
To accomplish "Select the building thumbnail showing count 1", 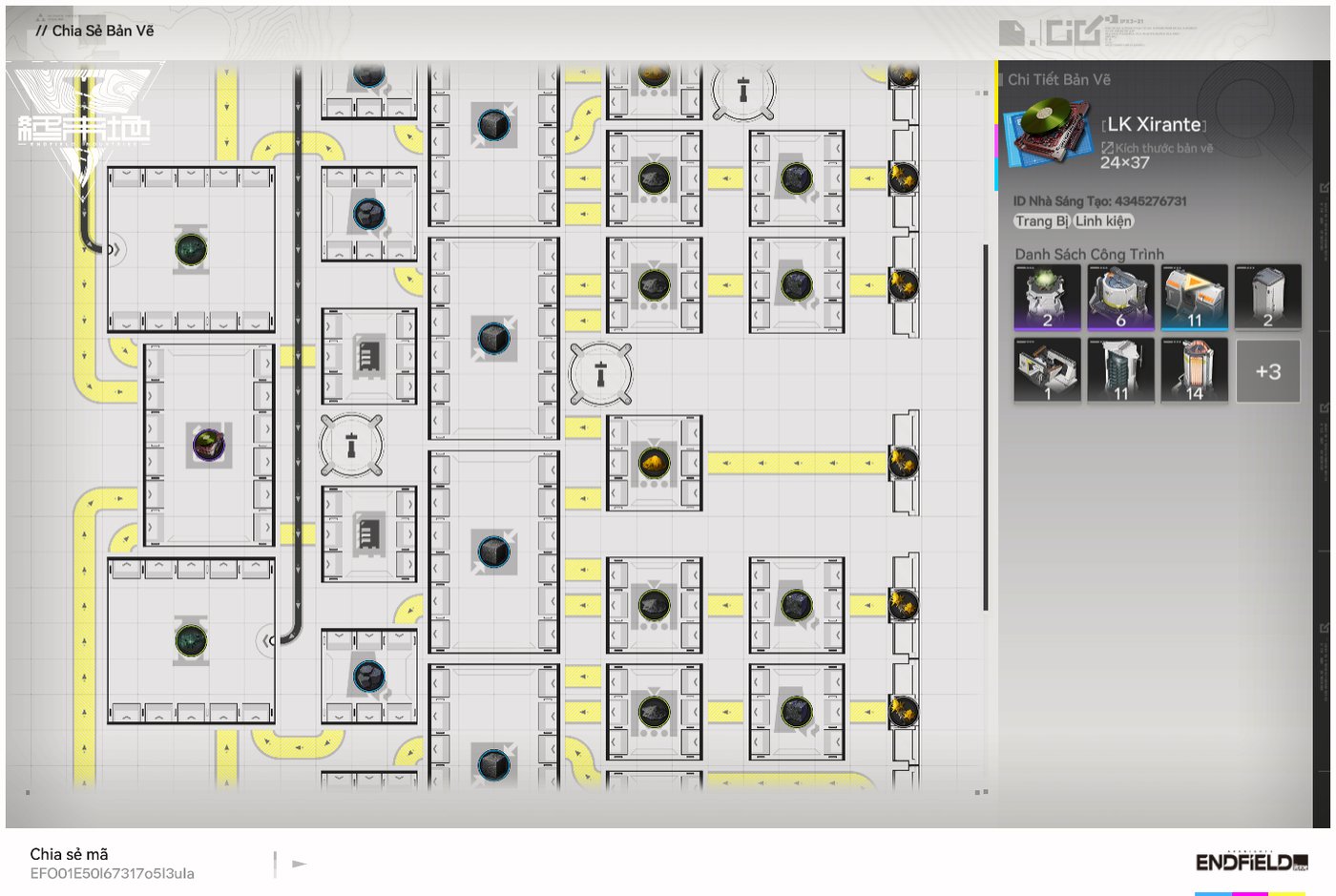I will point(1047,370).
